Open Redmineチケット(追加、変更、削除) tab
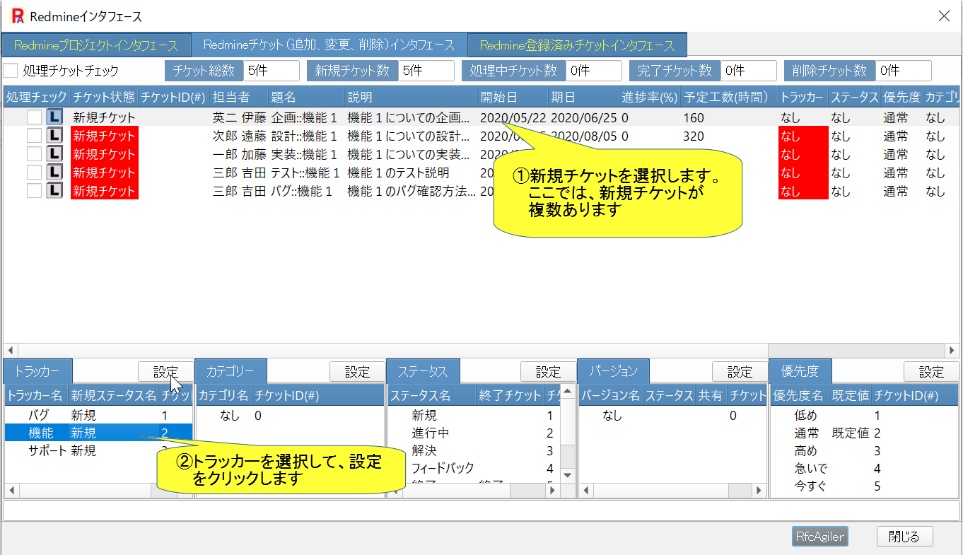The image size is (963, 555). tap(329, 45)
